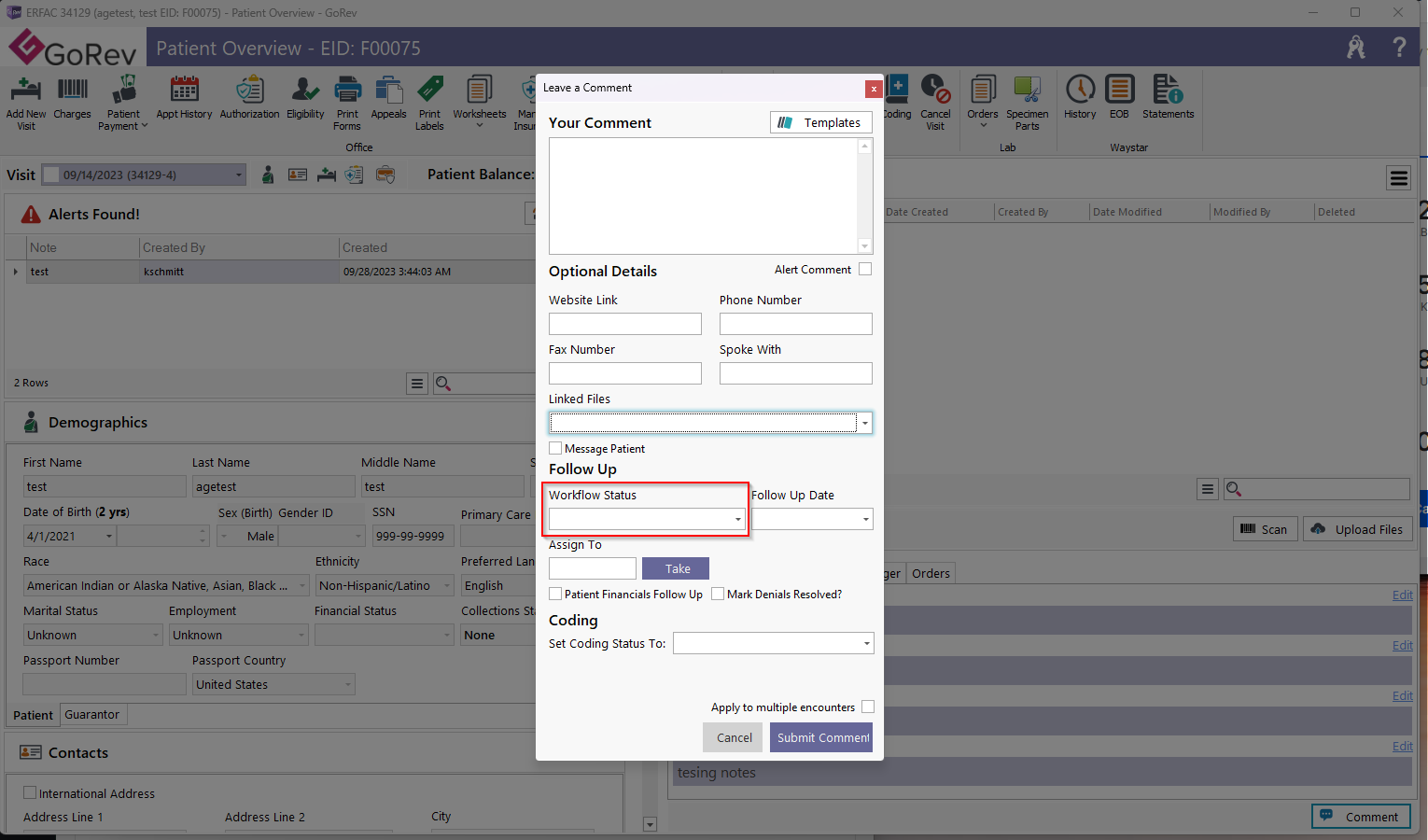The width and height of the screenshot is (1428, 840).
Task: Open the Employment dropdown
Action: [x=301, y=636]
